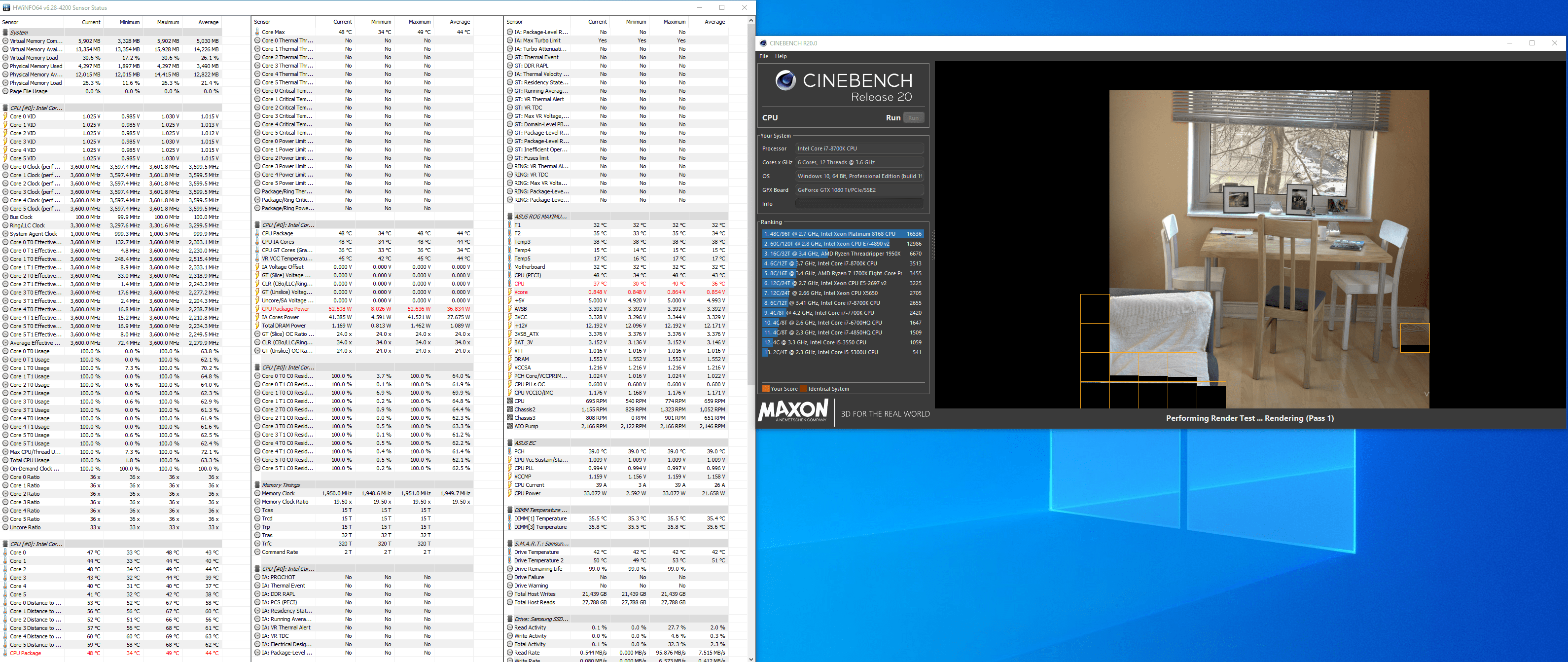Click the fan icon beside AIO Pump
The height and width of the screenshot is (662, 1568).
510,426
